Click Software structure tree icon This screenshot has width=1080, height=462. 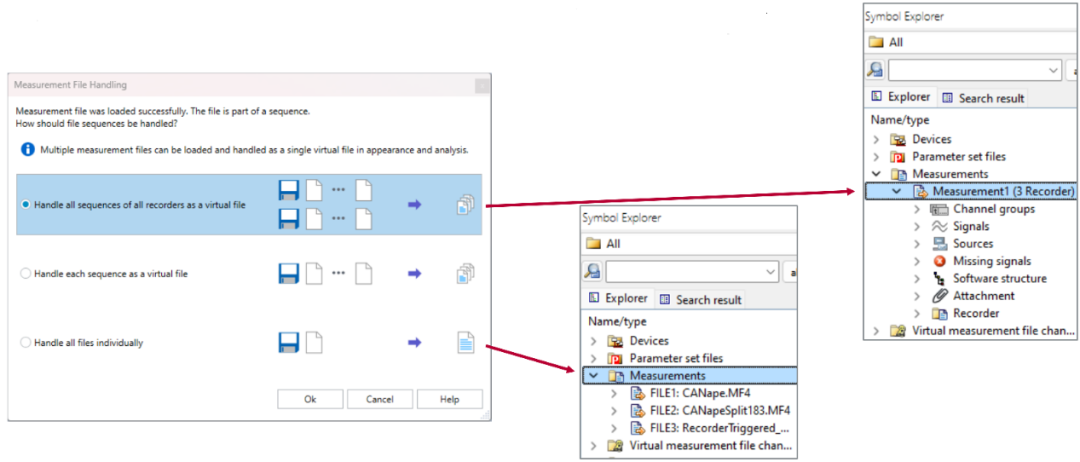[939, 278]
